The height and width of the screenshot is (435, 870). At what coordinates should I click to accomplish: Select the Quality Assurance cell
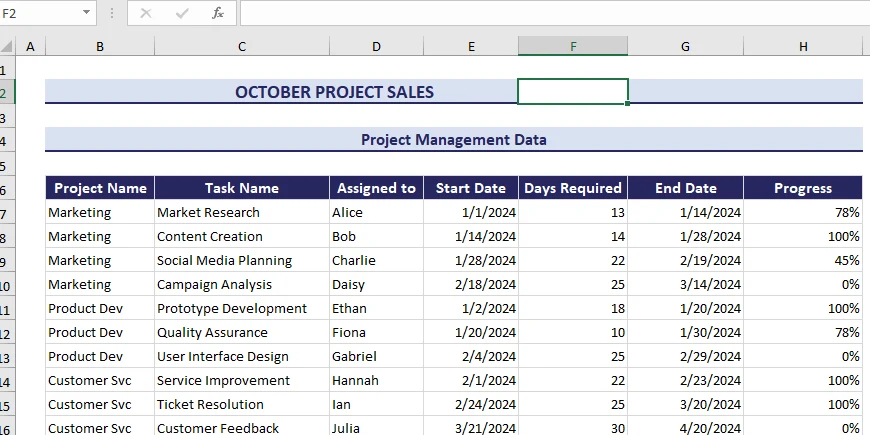[x=242, y=332]
